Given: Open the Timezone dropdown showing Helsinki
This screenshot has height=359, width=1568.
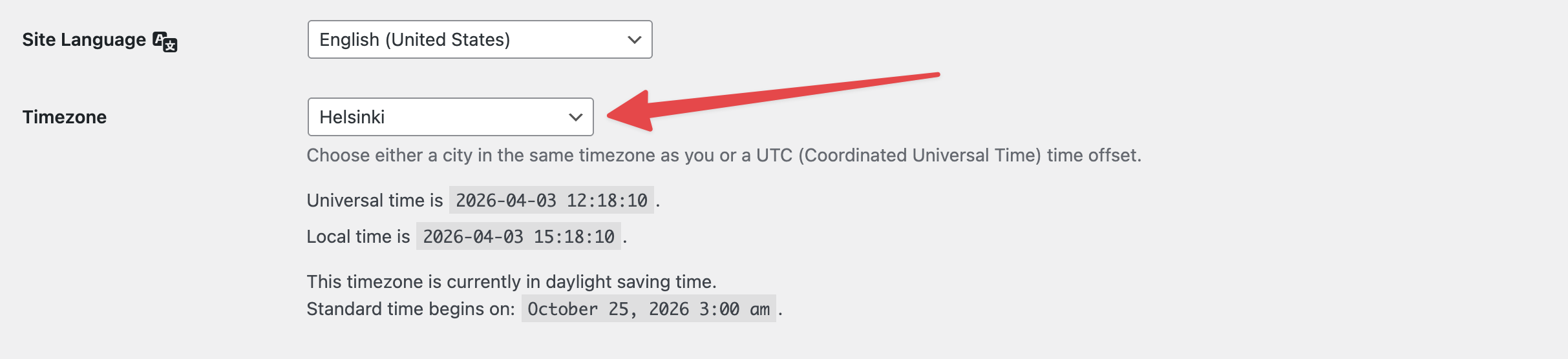Looking at the screenshot, I should click(x=450, y=117).
